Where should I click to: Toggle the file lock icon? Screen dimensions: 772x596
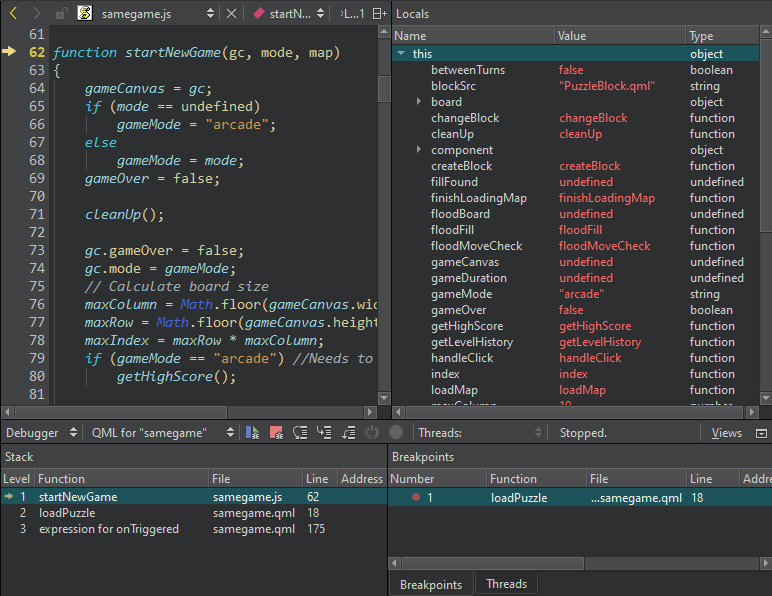[62, 13]
